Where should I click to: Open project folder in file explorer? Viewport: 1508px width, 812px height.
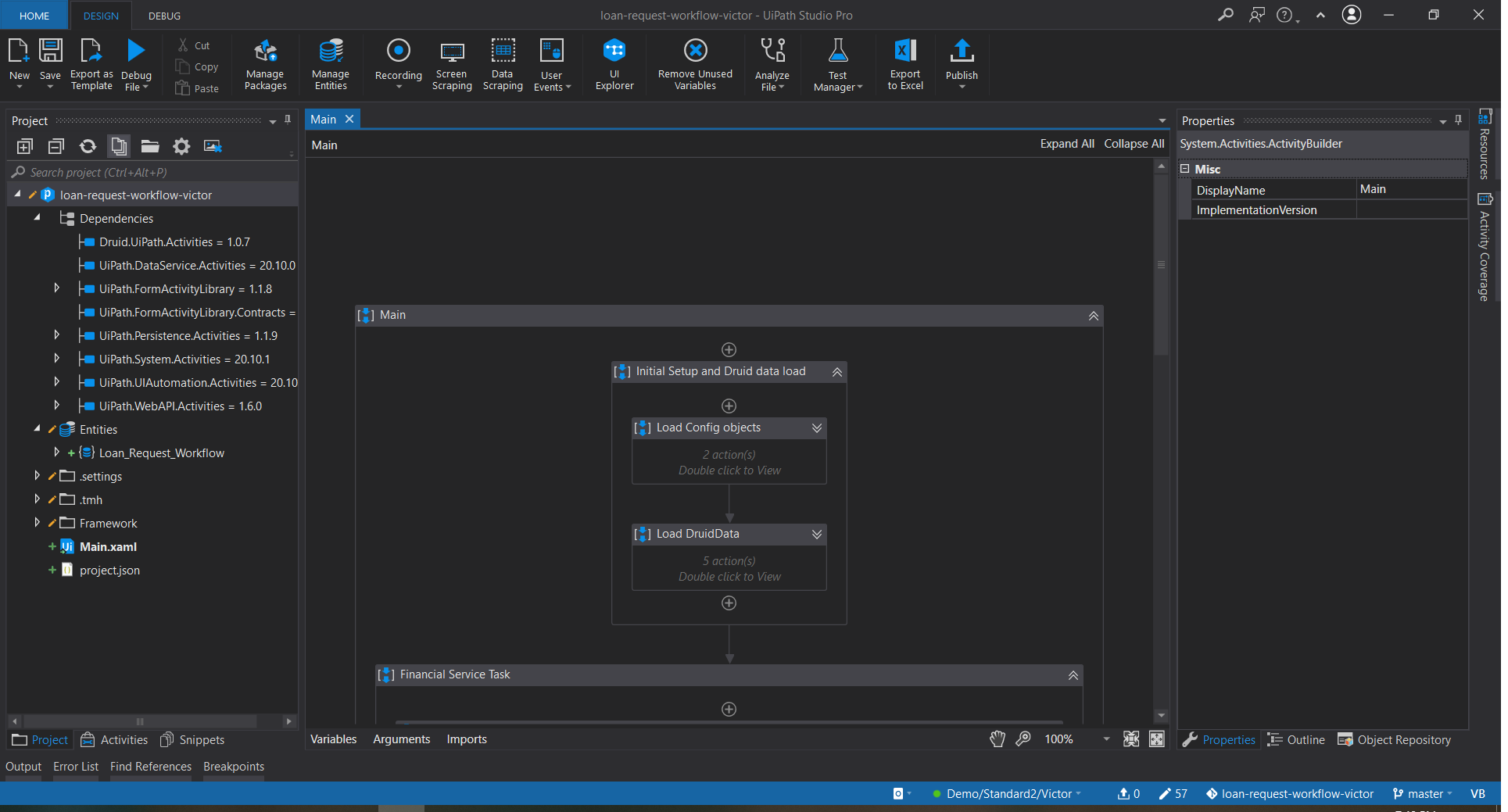pyautogui.click(x=150, y=146)
